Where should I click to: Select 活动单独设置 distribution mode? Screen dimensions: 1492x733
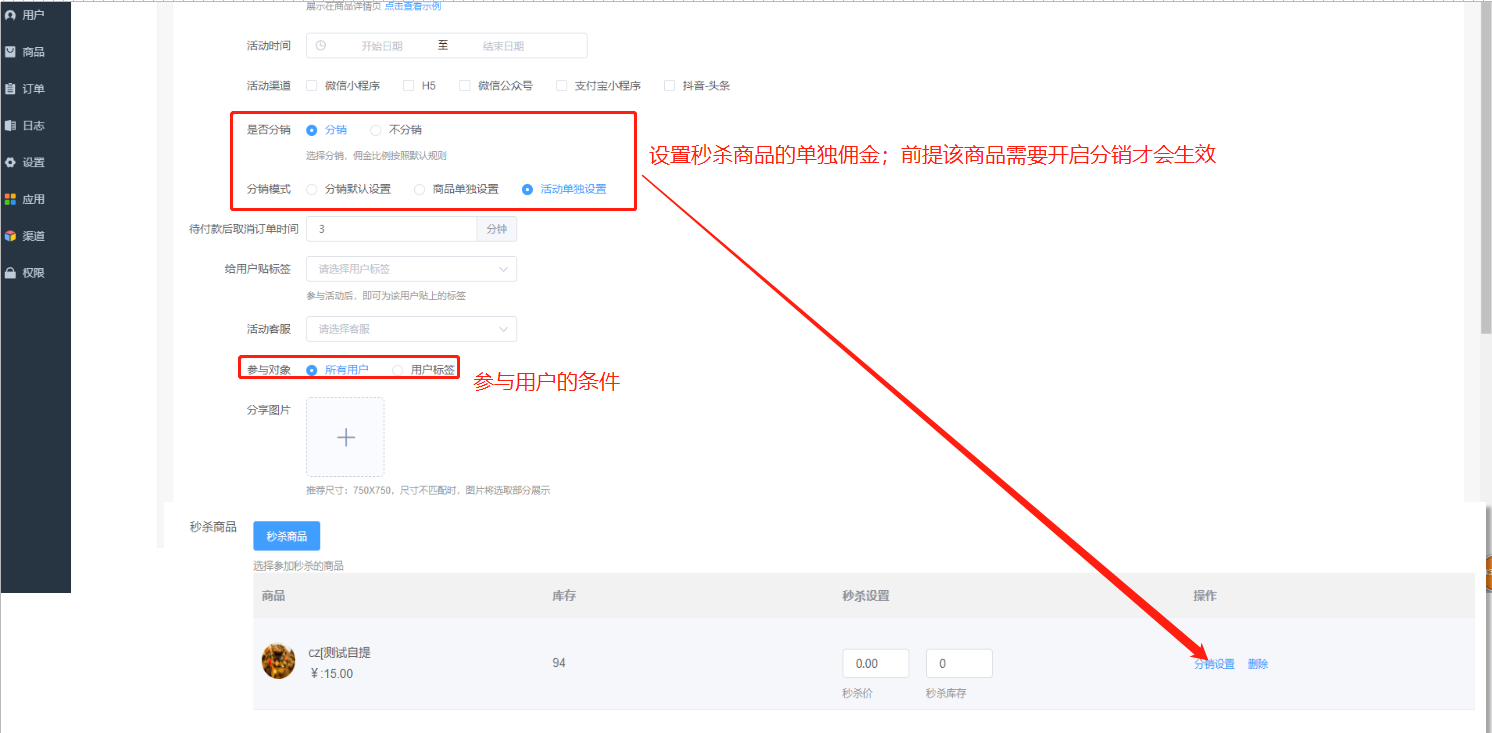[x=527, y=189]
